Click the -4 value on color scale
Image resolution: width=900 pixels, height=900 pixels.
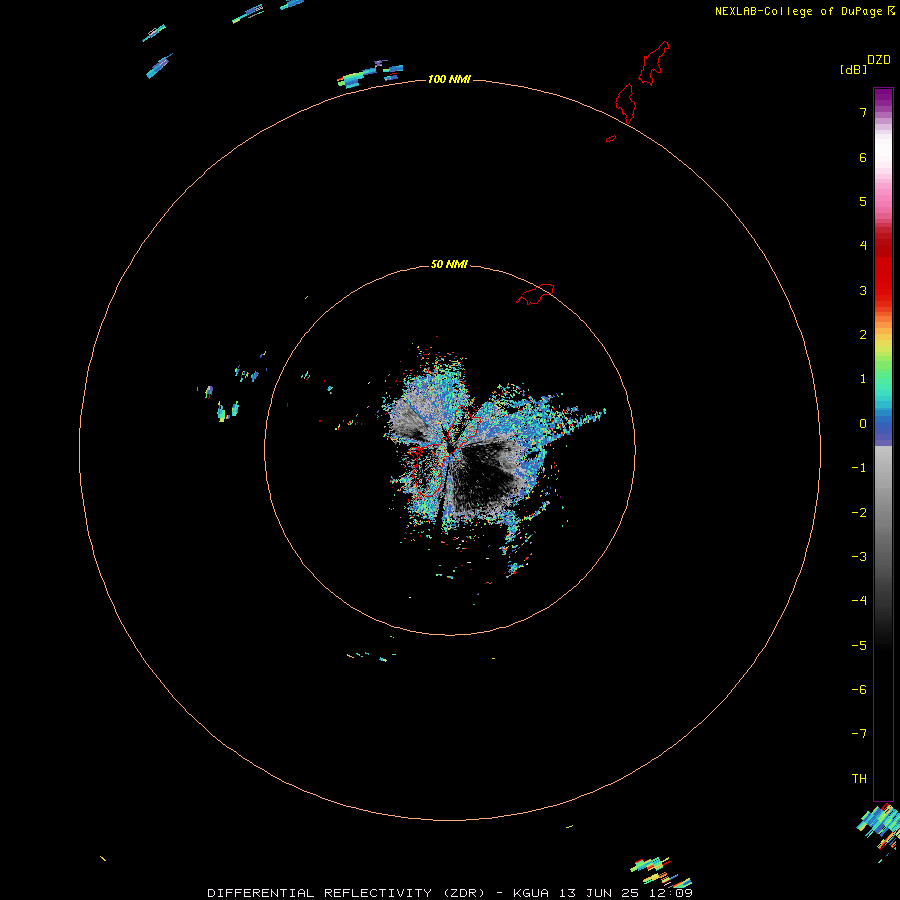[x=859, y=600]
